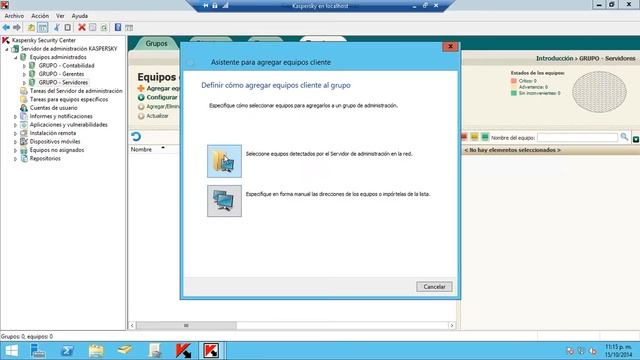Expand Equipos no asignados node
Image resolution: width=640 pixels, height=360 pixels.
(x=16, y=151)
